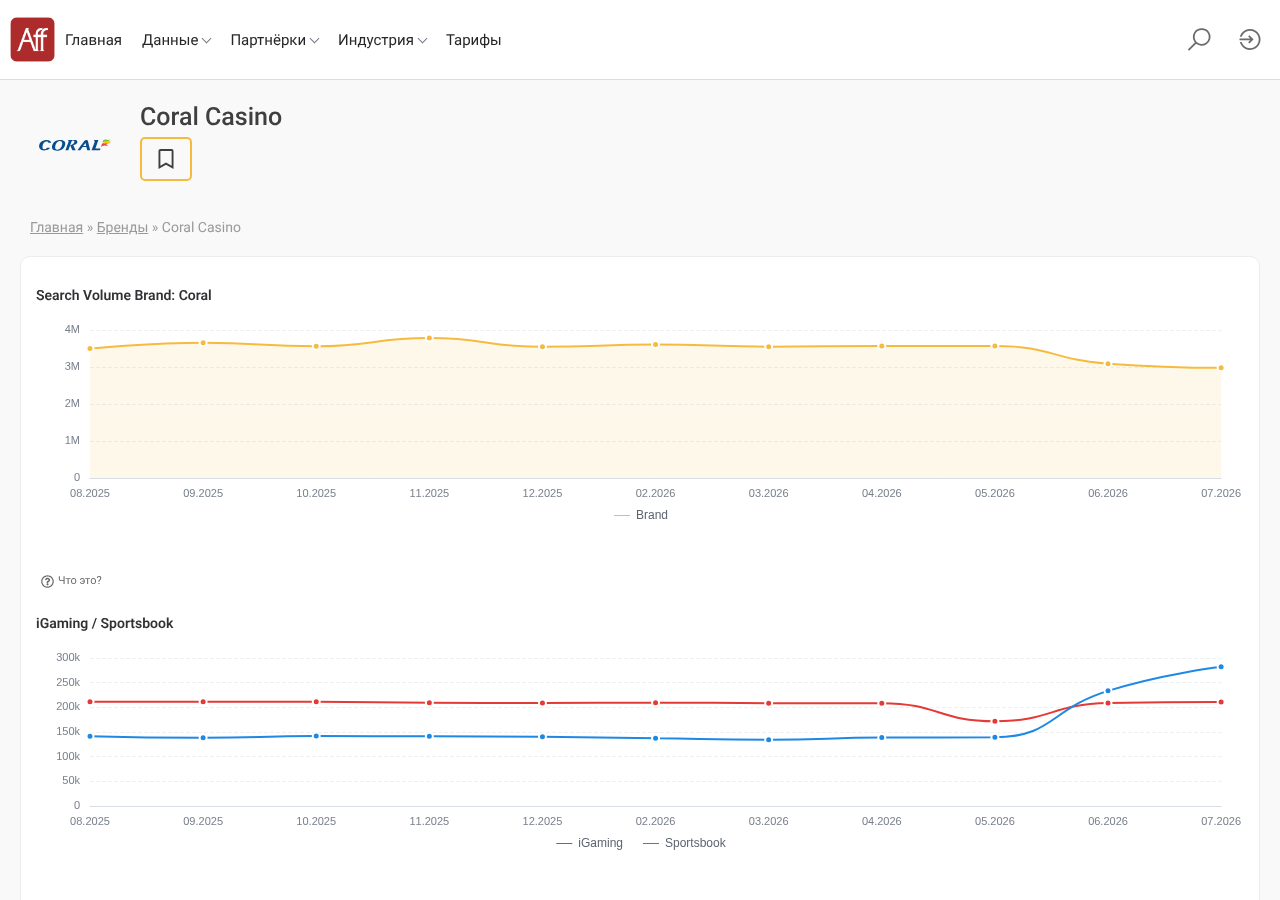Screen dimensions: 1280x900
Task: Select blue iGaming point at 03.2026
Action: (769, 740)
